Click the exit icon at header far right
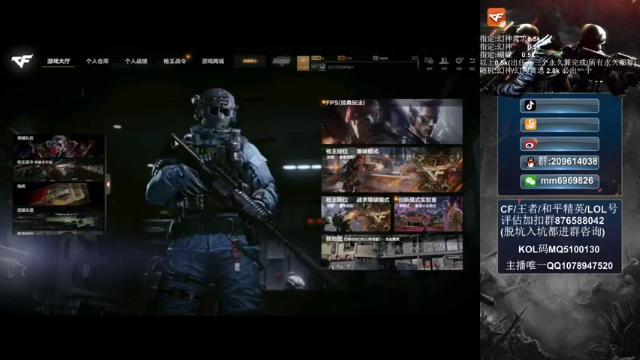This screenshot has width=640, height=360. [x=472, y=61]
